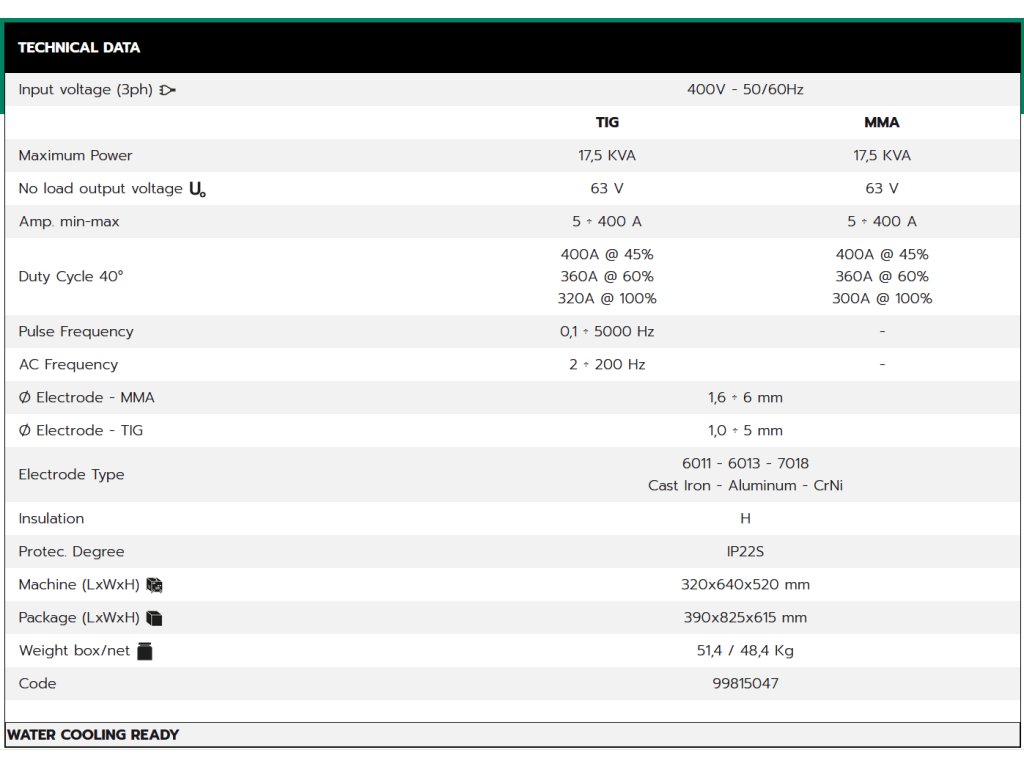Image resolution: width=1024 pixels, height=768 pixels.
Task: Select the MMA 300A @ 100% duty cycle value
Action: [x=881, y=299]
